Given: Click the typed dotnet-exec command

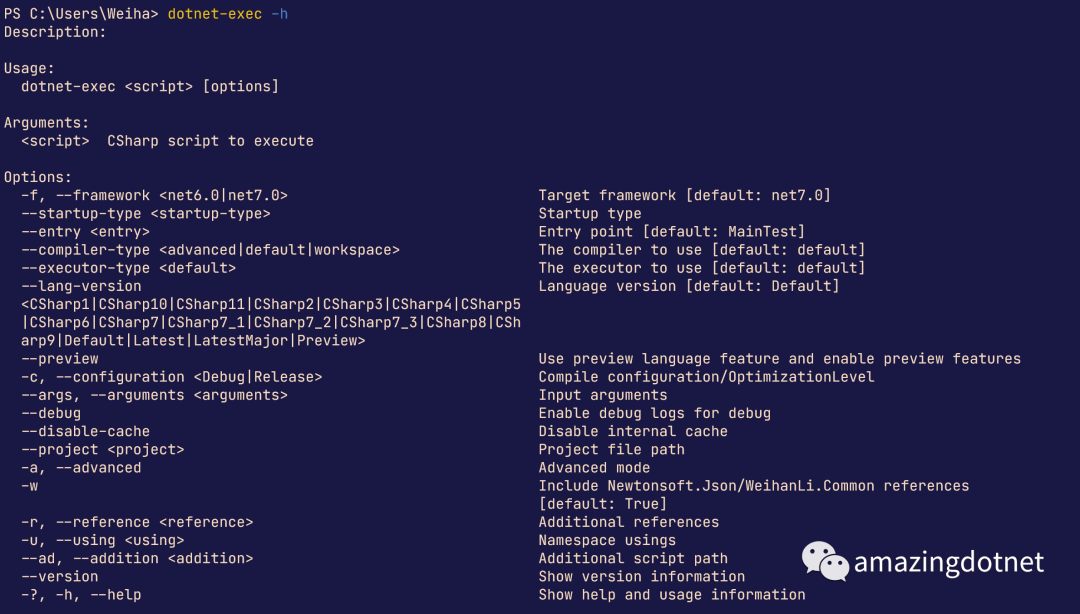Looking at the screenshot, I should 214,14.
